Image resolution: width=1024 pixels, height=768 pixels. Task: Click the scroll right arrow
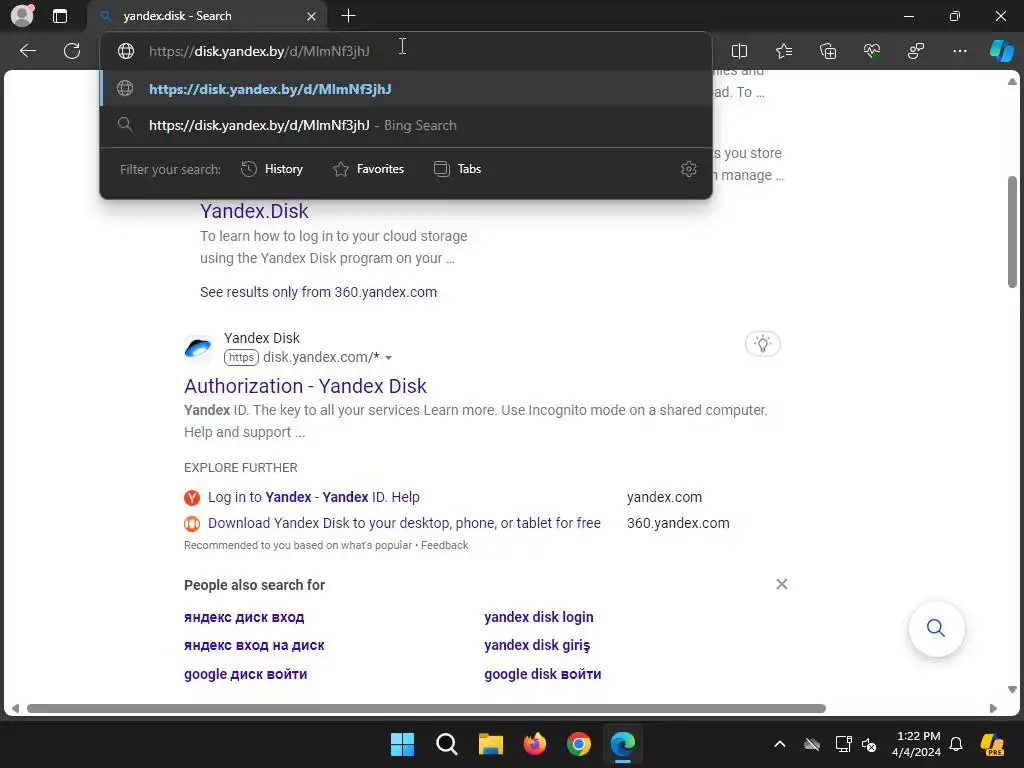[993, 709]
